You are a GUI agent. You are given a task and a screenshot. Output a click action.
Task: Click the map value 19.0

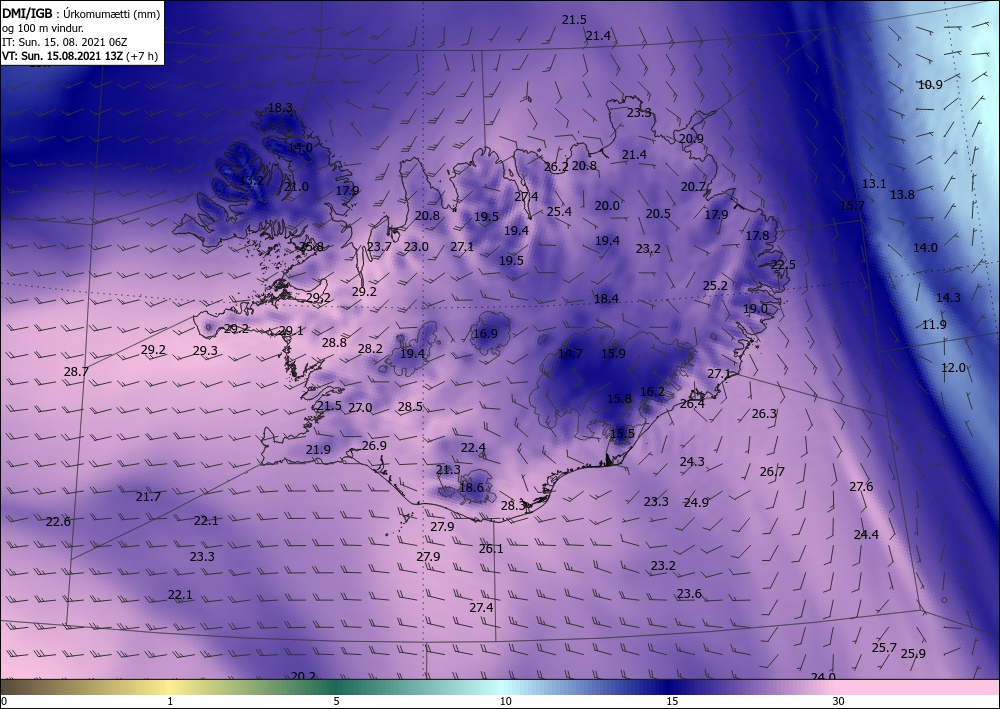[x=755, y=309]
